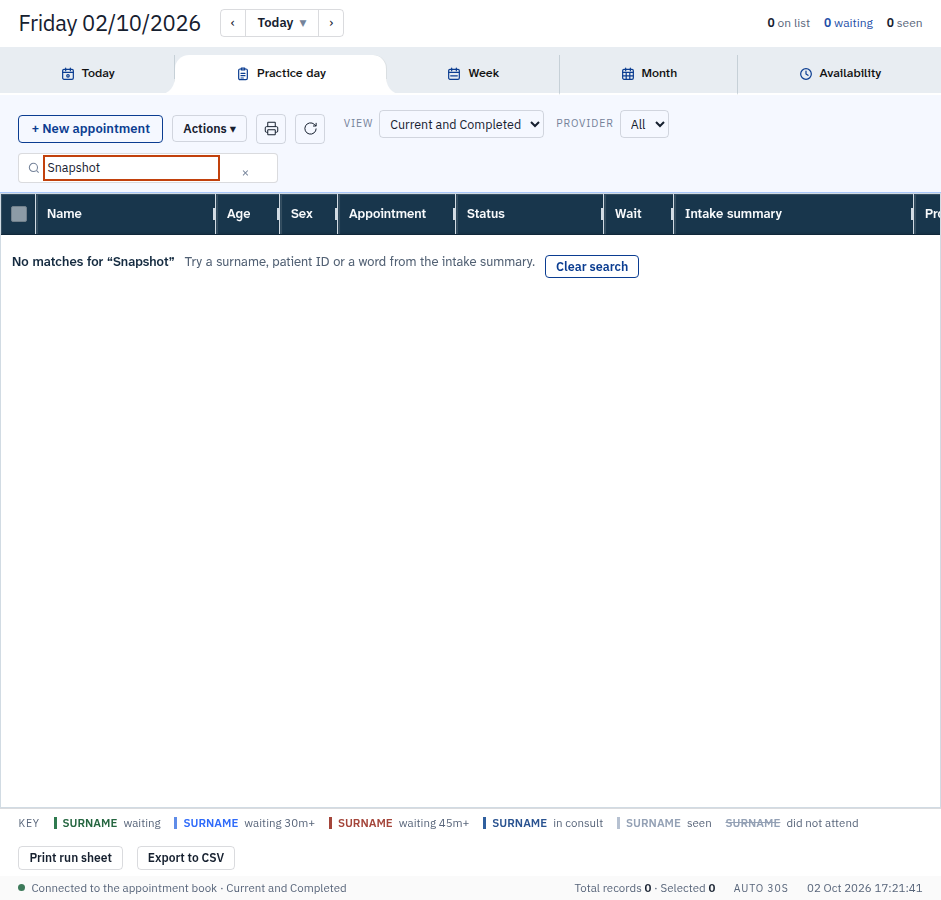Image resolution: width=941 pixels, height=900 pixels.
Task: Click Export to CSV button
Action: coord(185,858)
